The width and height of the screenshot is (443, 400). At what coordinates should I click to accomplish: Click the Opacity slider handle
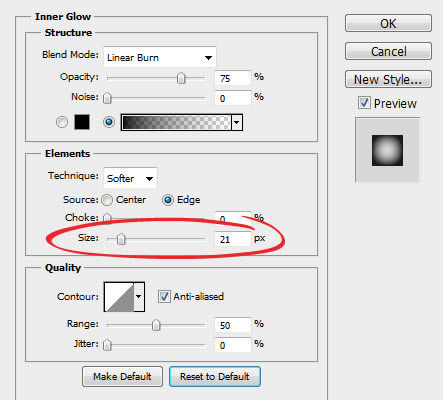click(x=181, y=78)
